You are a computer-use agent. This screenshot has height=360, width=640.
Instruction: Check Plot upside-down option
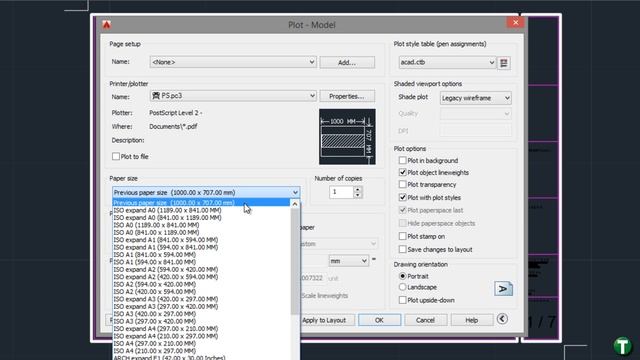(402, 300)
